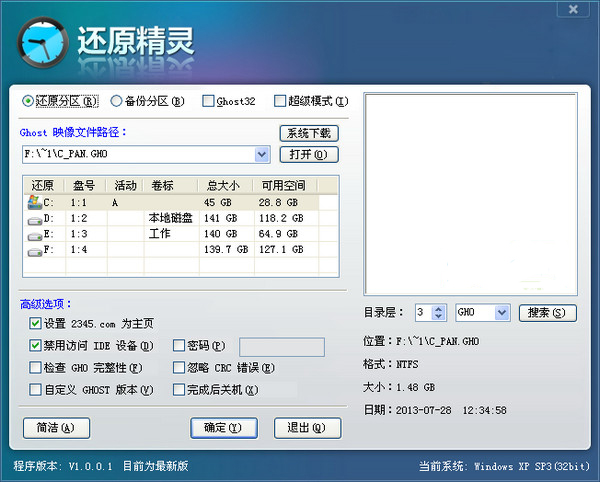Click the active flag A cell
This screenshot has width=600, height=482.
coord(115,203)
